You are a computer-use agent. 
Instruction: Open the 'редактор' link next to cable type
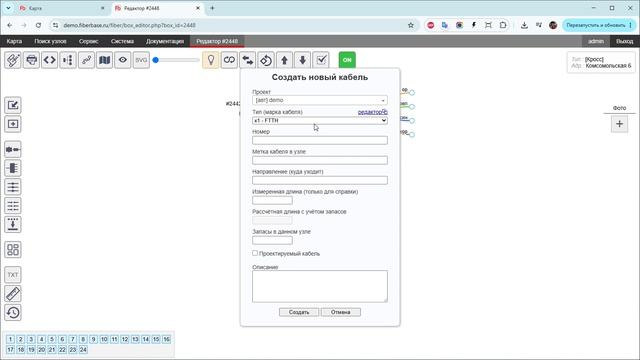click(372, 112)
